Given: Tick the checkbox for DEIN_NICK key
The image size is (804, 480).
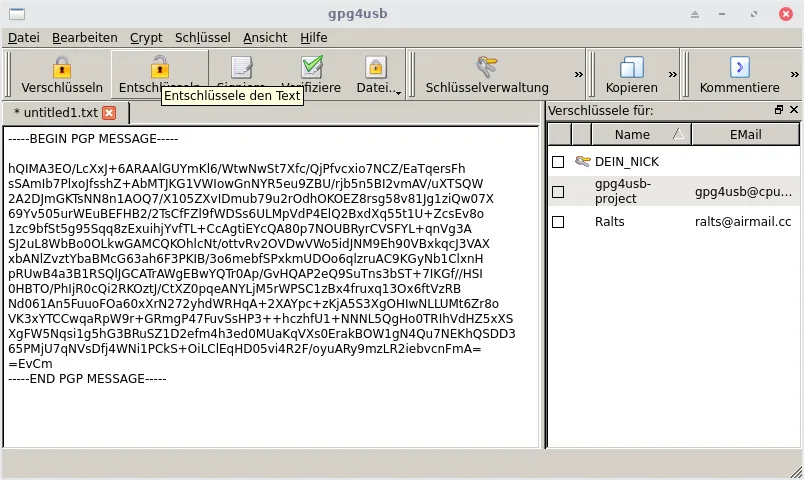Looking at the screenshot, I should pyautogui.click(x=558, y=162).
